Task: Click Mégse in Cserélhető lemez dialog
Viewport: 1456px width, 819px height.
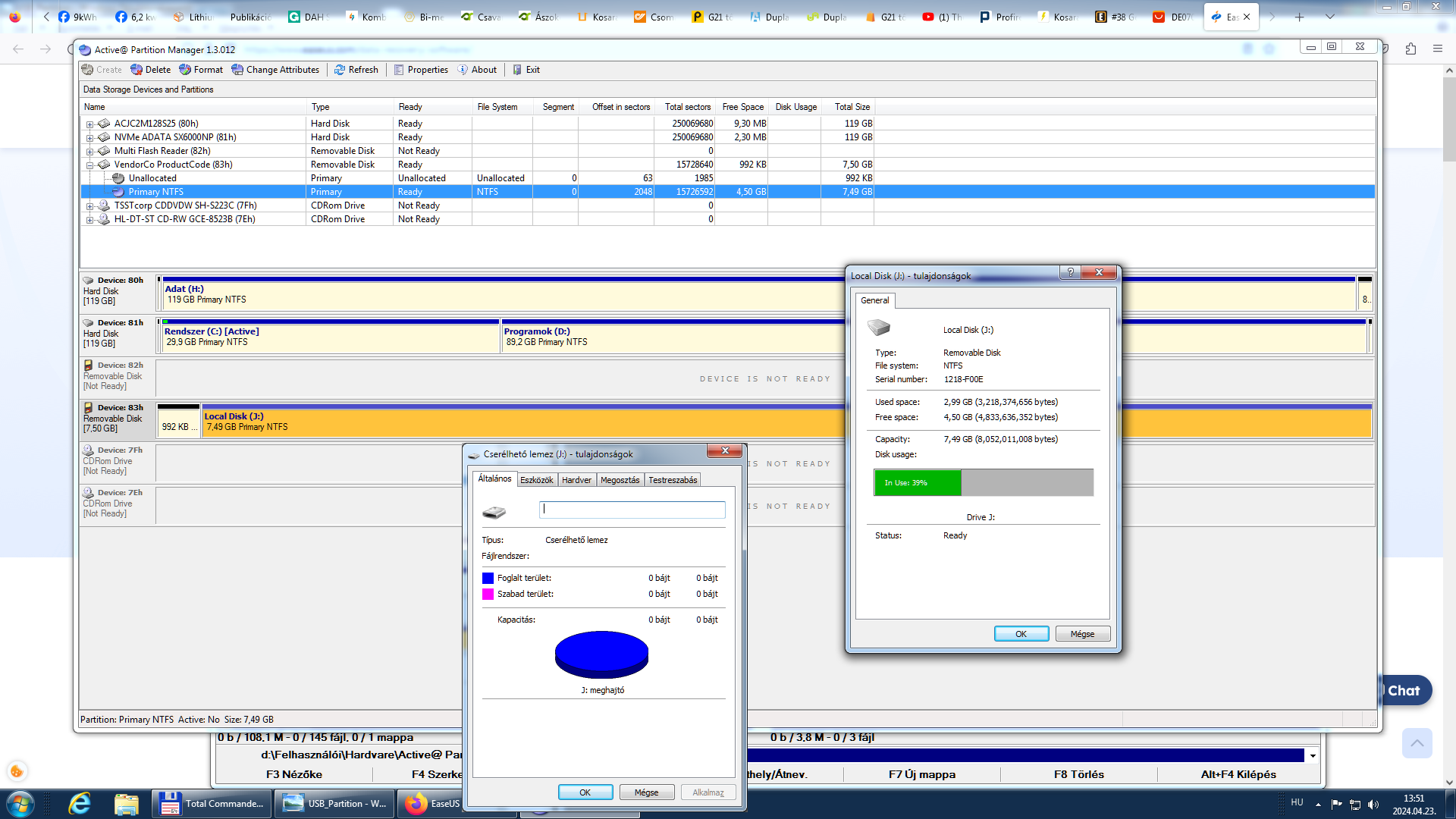Action: pyautogui.click(x=646, y=792)
